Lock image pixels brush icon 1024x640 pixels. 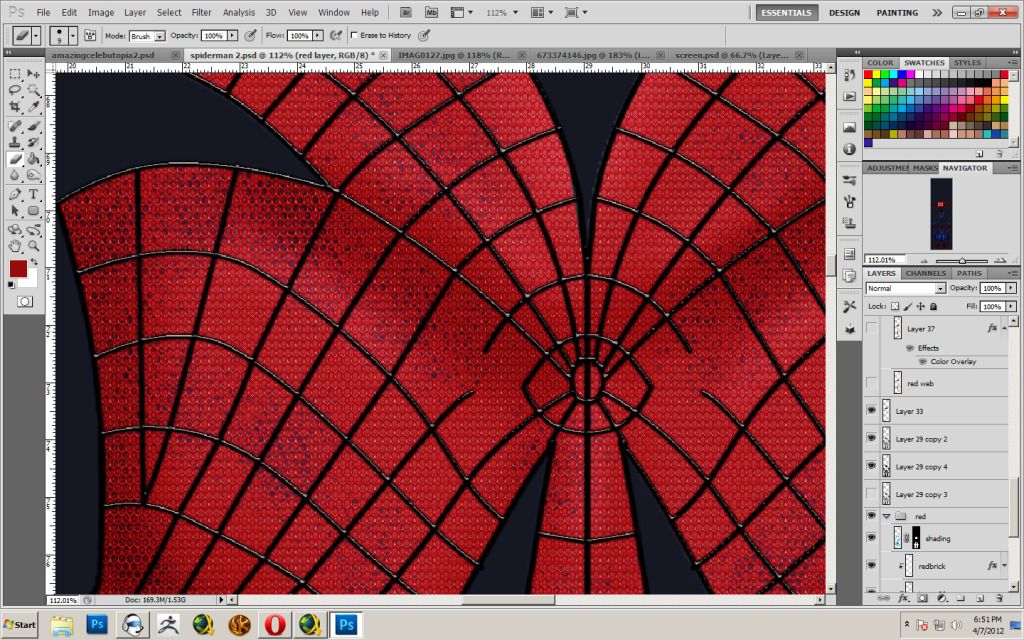pyautogui.click(x=908, y=306)
